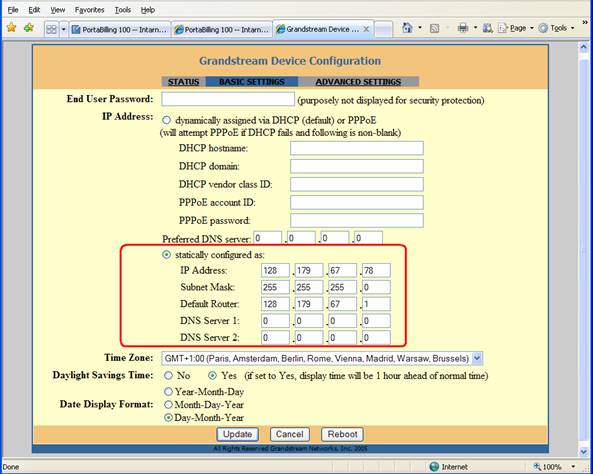The height and width of the screenshot is (474, 593).
Task: Click the Reboot button
Action: click(342, 434)
